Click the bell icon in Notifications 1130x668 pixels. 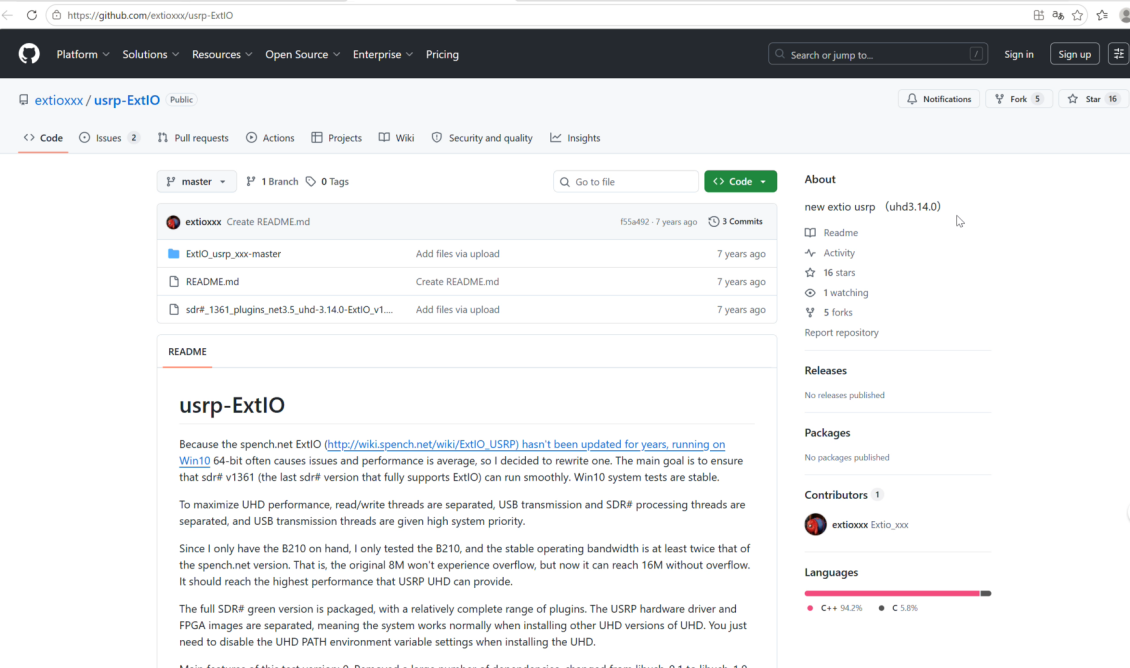(x=912, y=99)
